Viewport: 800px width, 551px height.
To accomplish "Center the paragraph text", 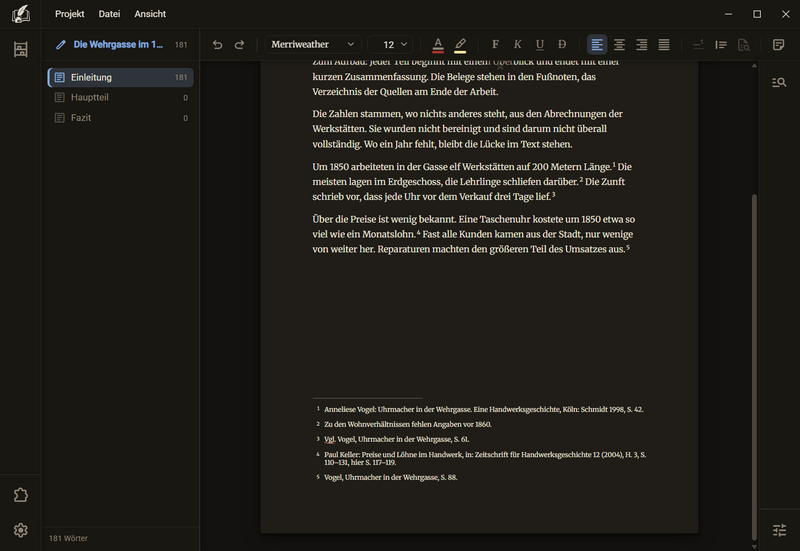I will click(619, 44).
